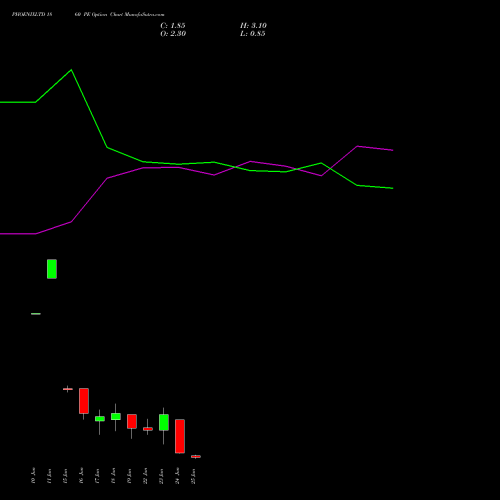Click the 10 Jun date label
The image size is (500, 500).
pyautogui.click(x=33, y=476)
